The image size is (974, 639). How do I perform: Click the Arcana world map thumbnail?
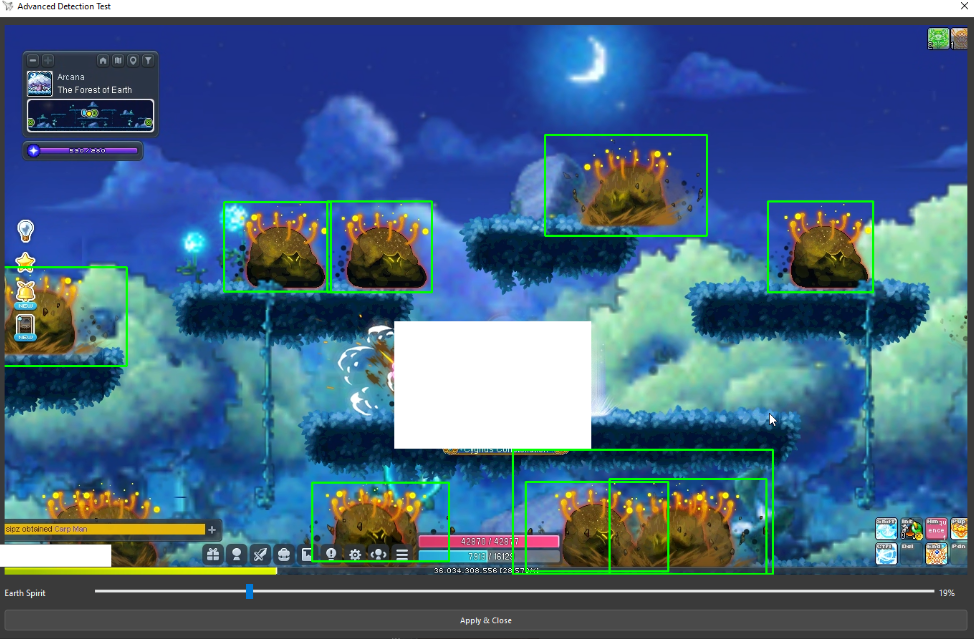(x=40, y=84)
